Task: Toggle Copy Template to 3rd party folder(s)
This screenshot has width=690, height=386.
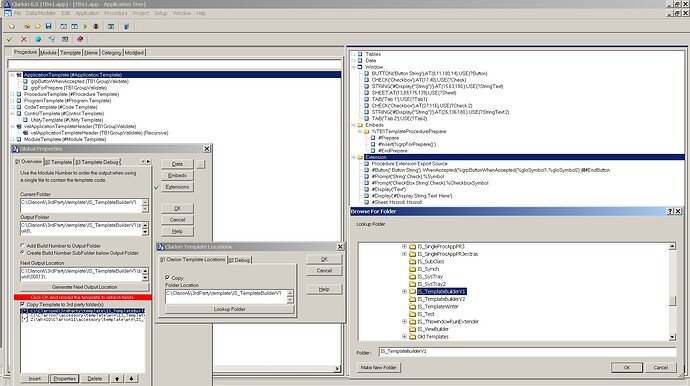Action: [x=22, y=304]
